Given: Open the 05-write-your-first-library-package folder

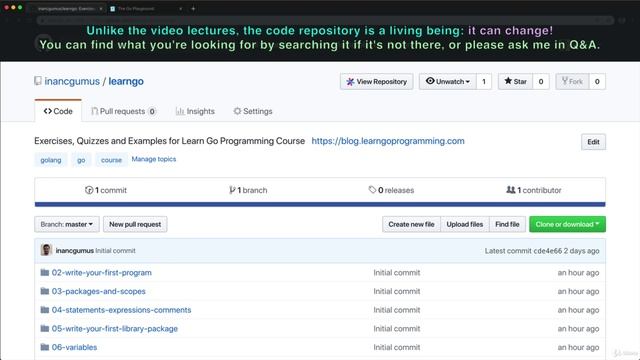Looking at the screenshot, I should pyautogui.click(x=115, y=329).
